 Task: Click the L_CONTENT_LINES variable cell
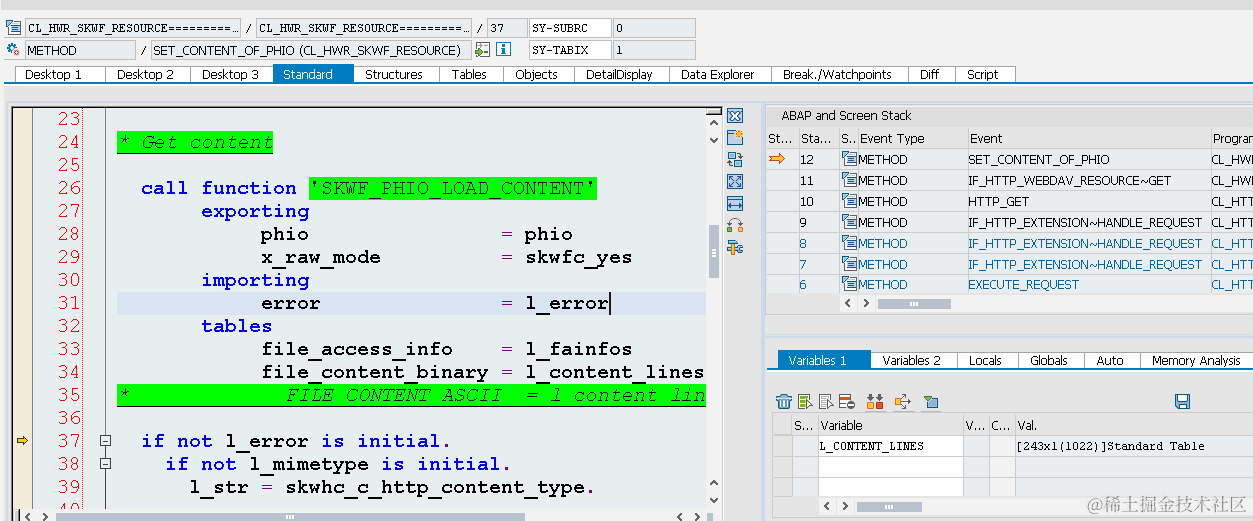pyautogui.click(x=890, y=446)
